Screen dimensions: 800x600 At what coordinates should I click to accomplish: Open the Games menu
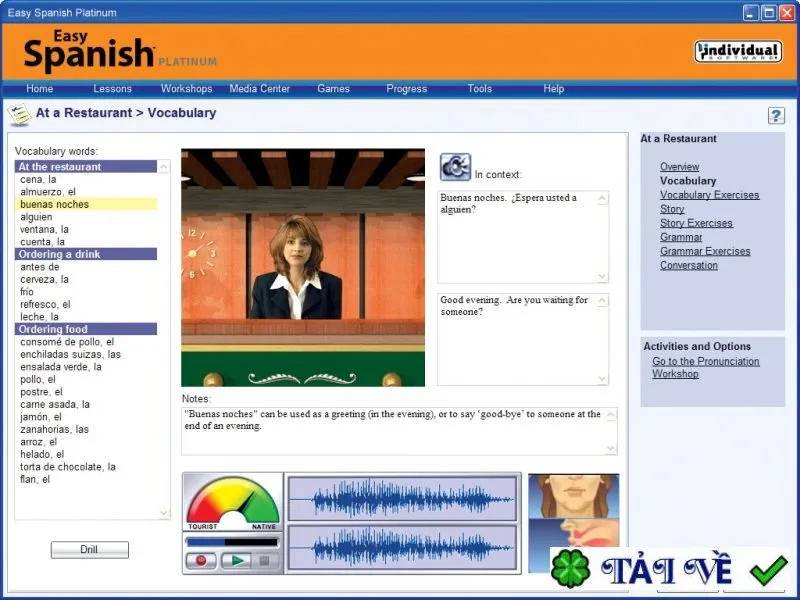[333, 89]
